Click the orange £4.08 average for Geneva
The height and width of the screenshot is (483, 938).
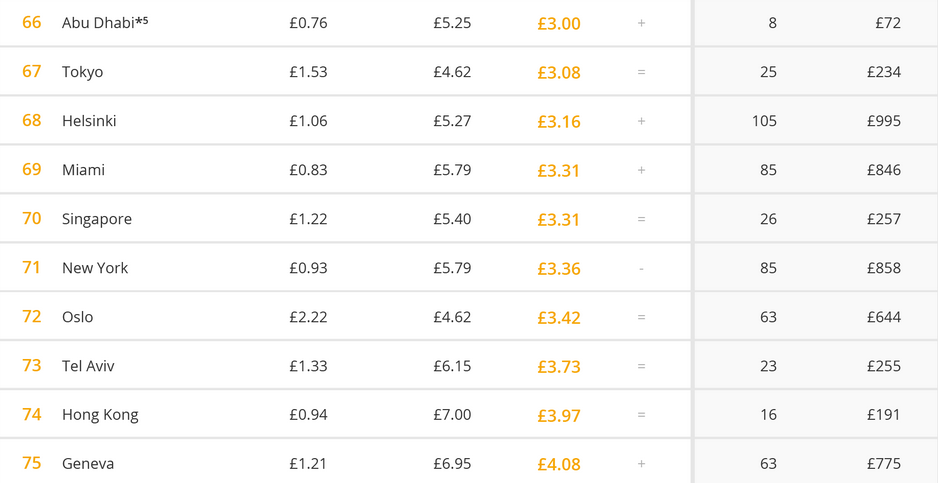pos(558,464)
